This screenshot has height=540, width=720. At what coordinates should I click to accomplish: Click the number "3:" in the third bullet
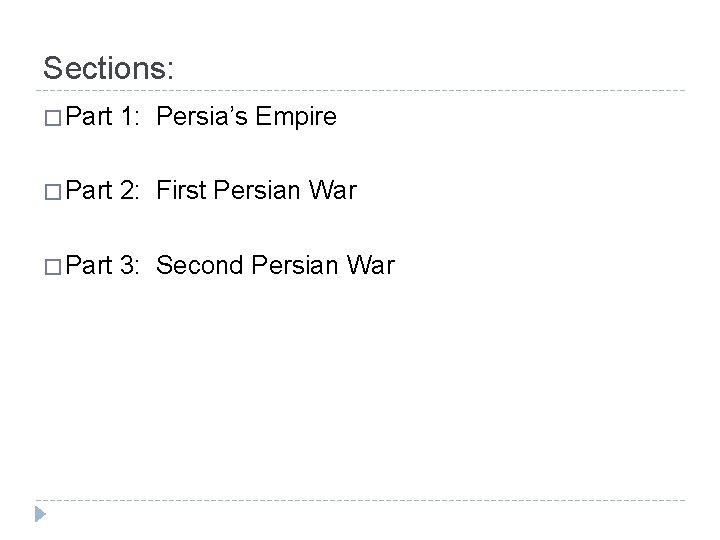pyautogui.click(x=129, y=265)
